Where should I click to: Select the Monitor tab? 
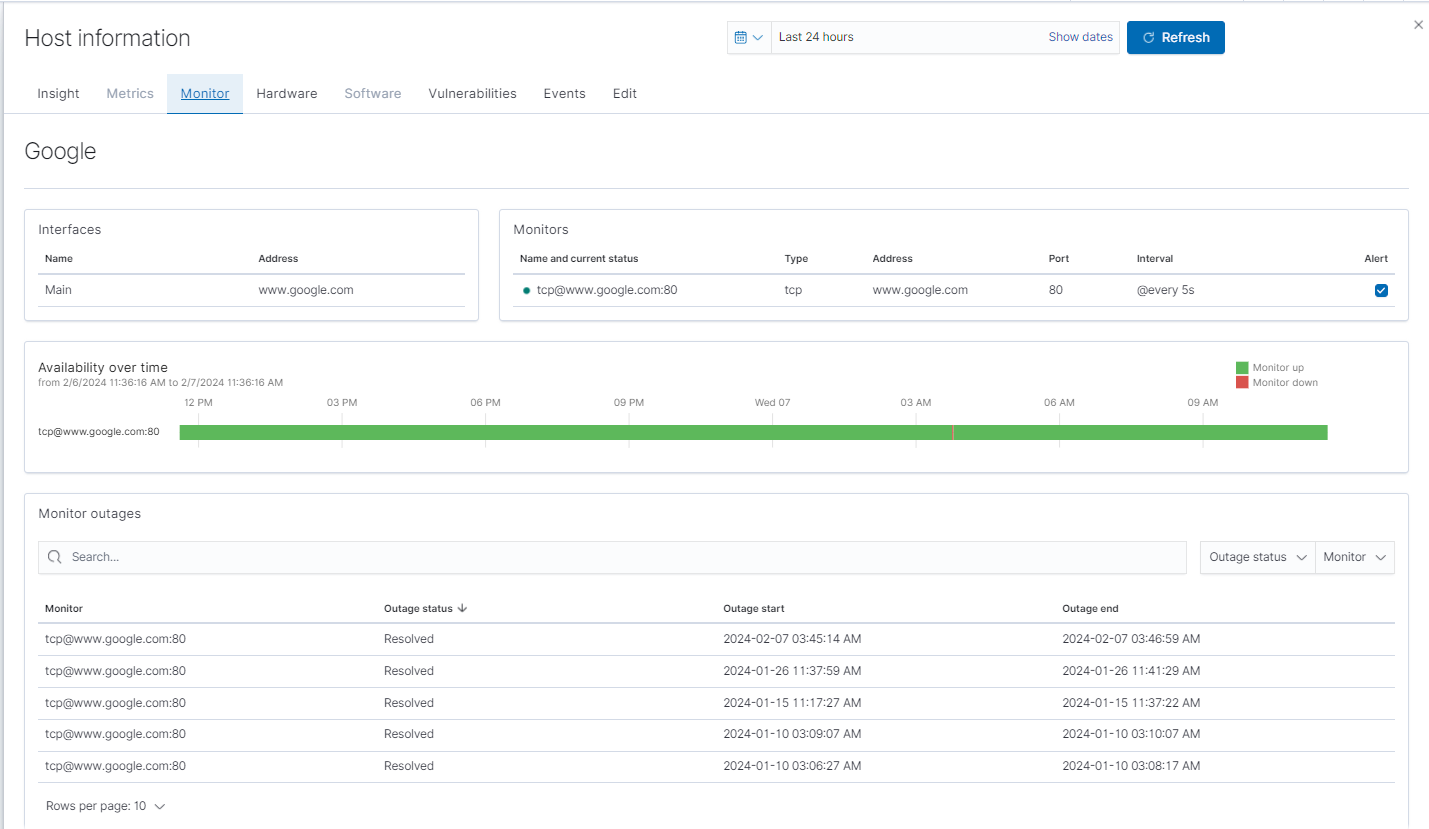click(x=205, y=94)
